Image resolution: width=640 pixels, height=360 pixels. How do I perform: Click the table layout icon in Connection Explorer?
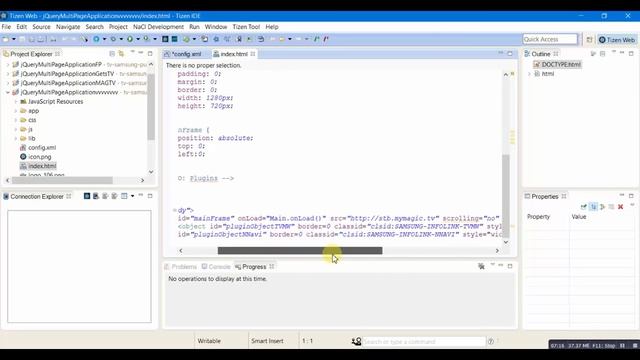[124, 196]
